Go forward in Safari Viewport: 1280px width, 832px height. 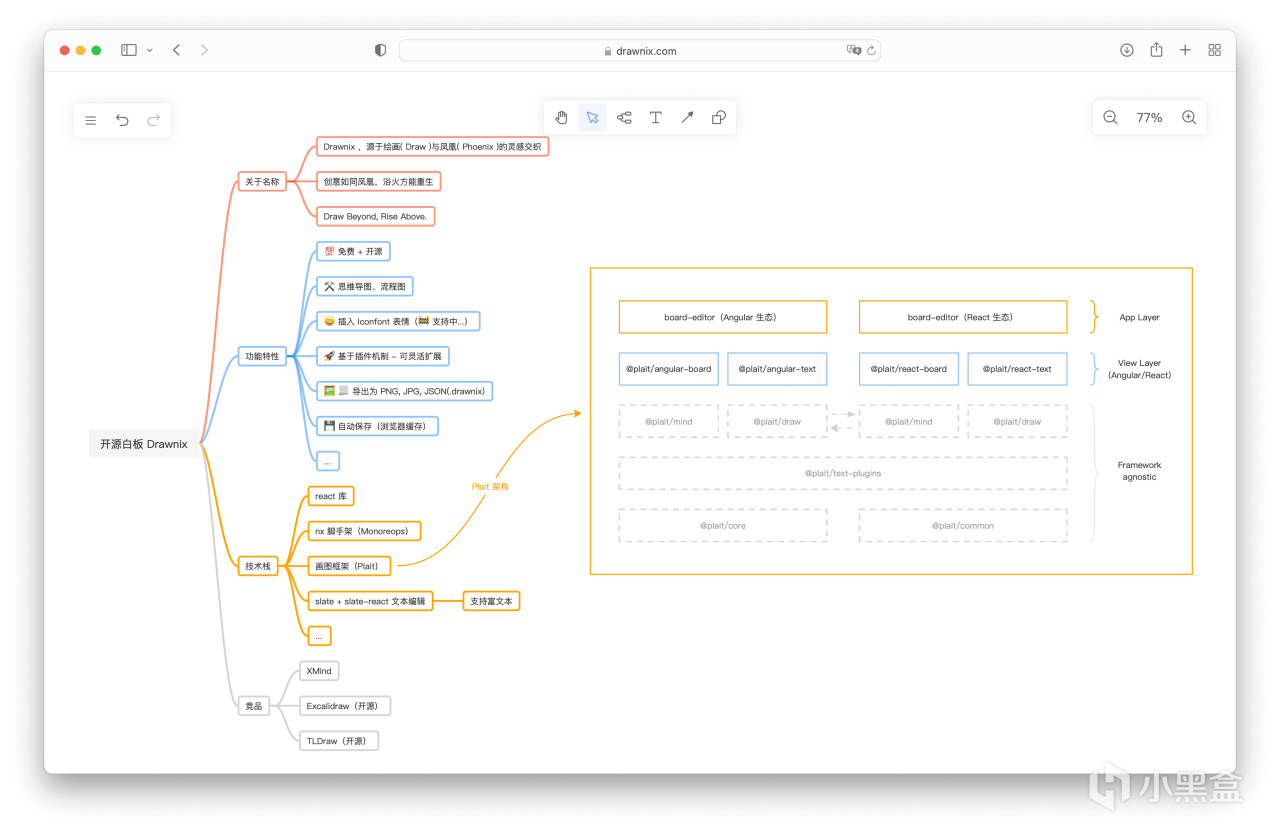point(204,50)
